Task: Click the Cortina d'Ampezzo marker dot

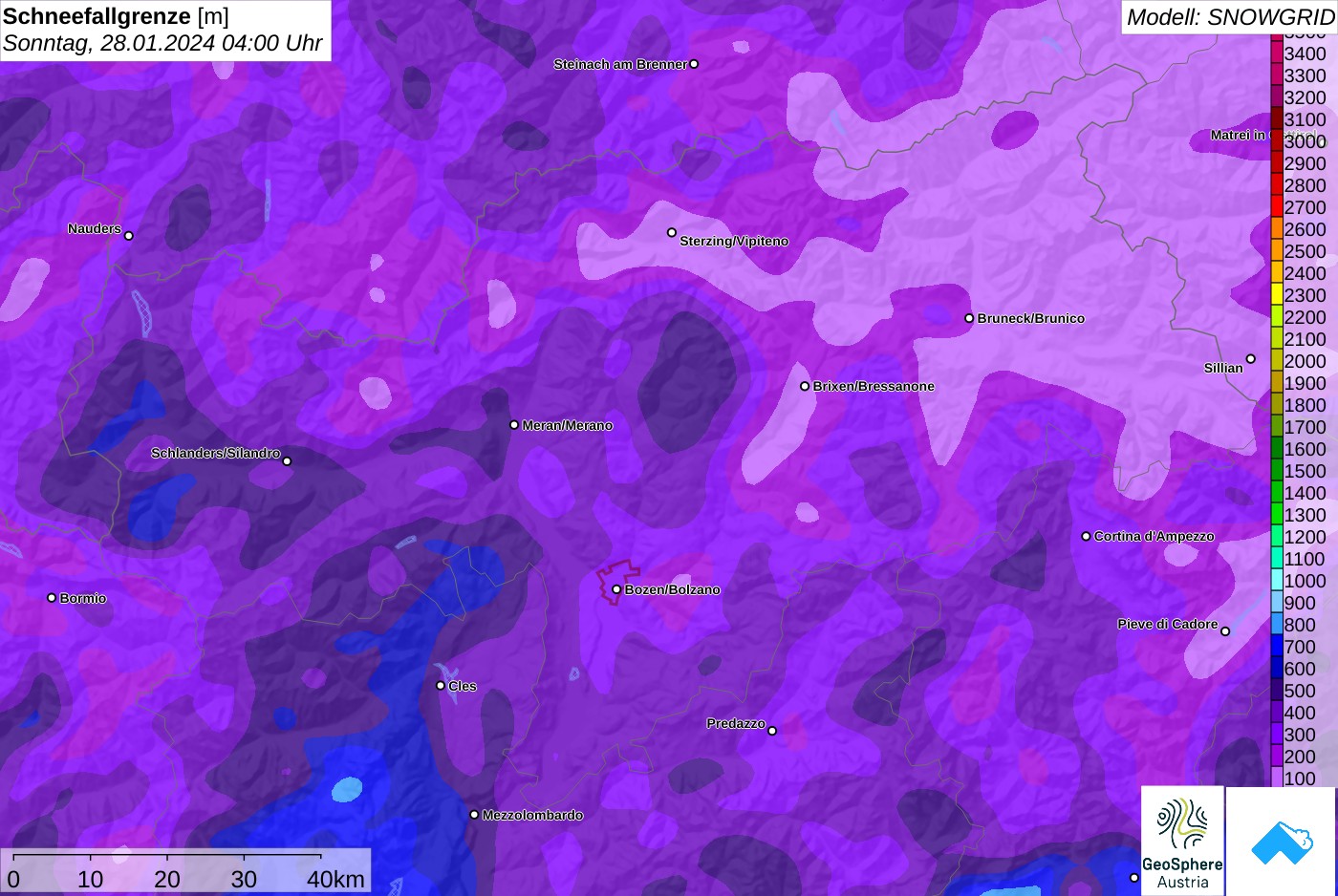Action: point(1086,536)
